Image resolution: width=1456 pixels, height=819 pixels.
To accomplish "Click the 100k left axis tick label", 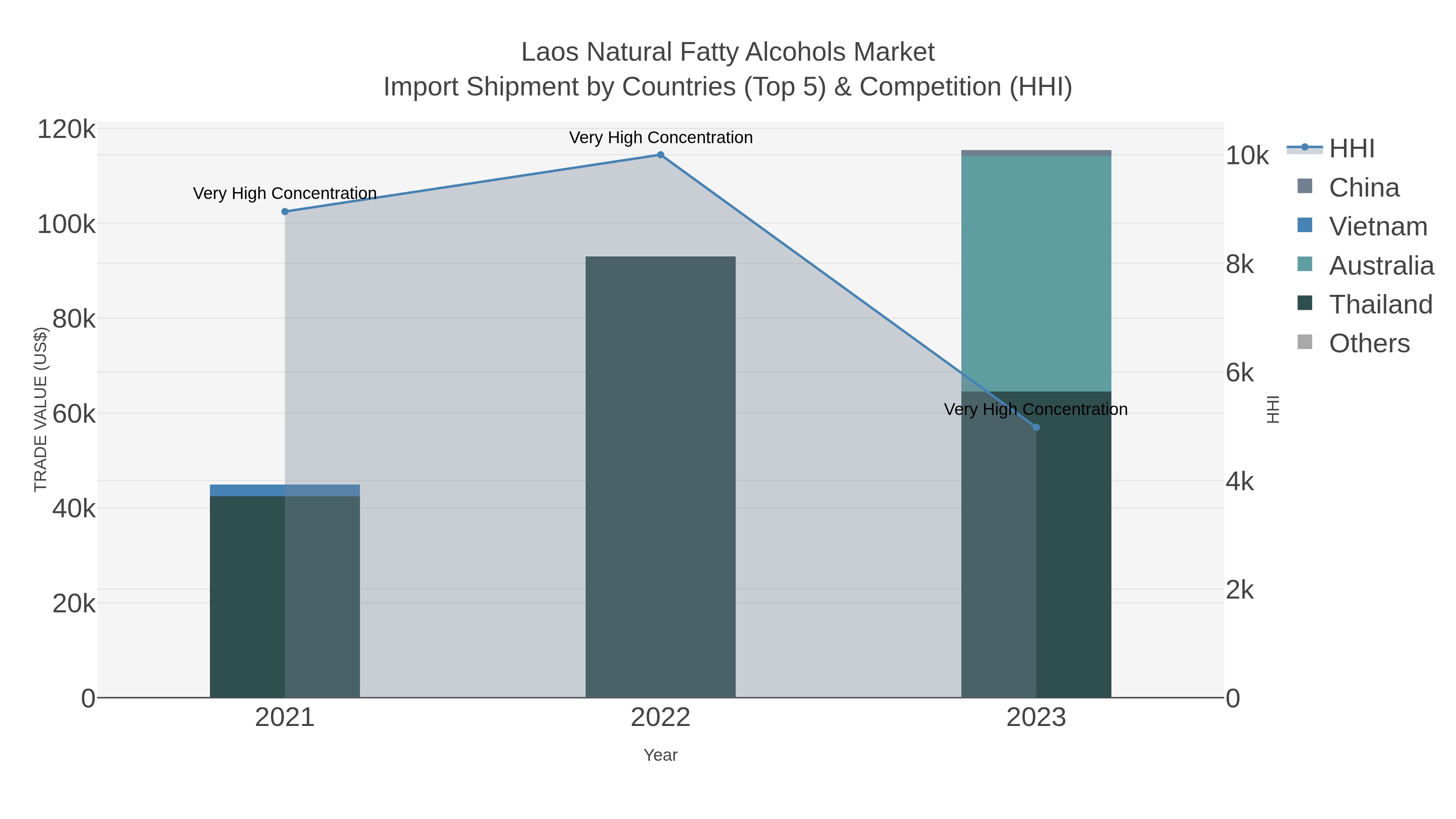I will 67,224.
